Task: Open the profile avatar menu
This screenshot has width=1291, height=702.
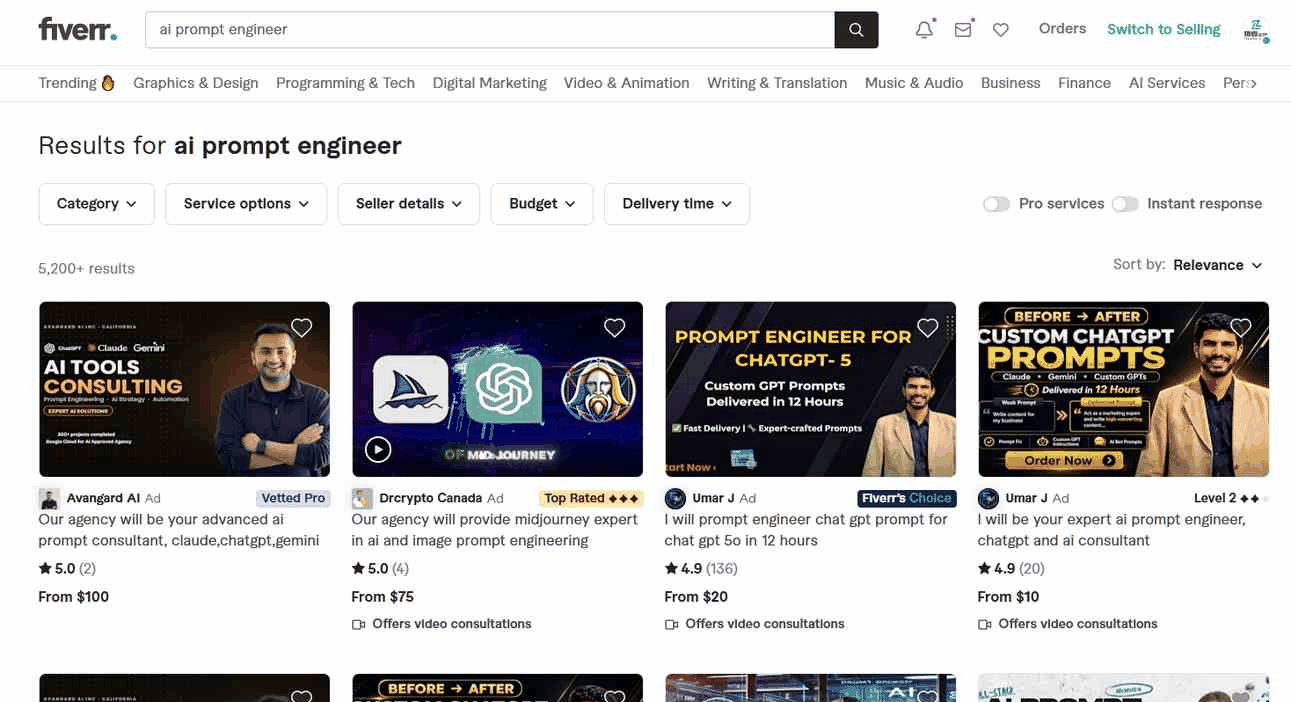Action: (1254, 30)
